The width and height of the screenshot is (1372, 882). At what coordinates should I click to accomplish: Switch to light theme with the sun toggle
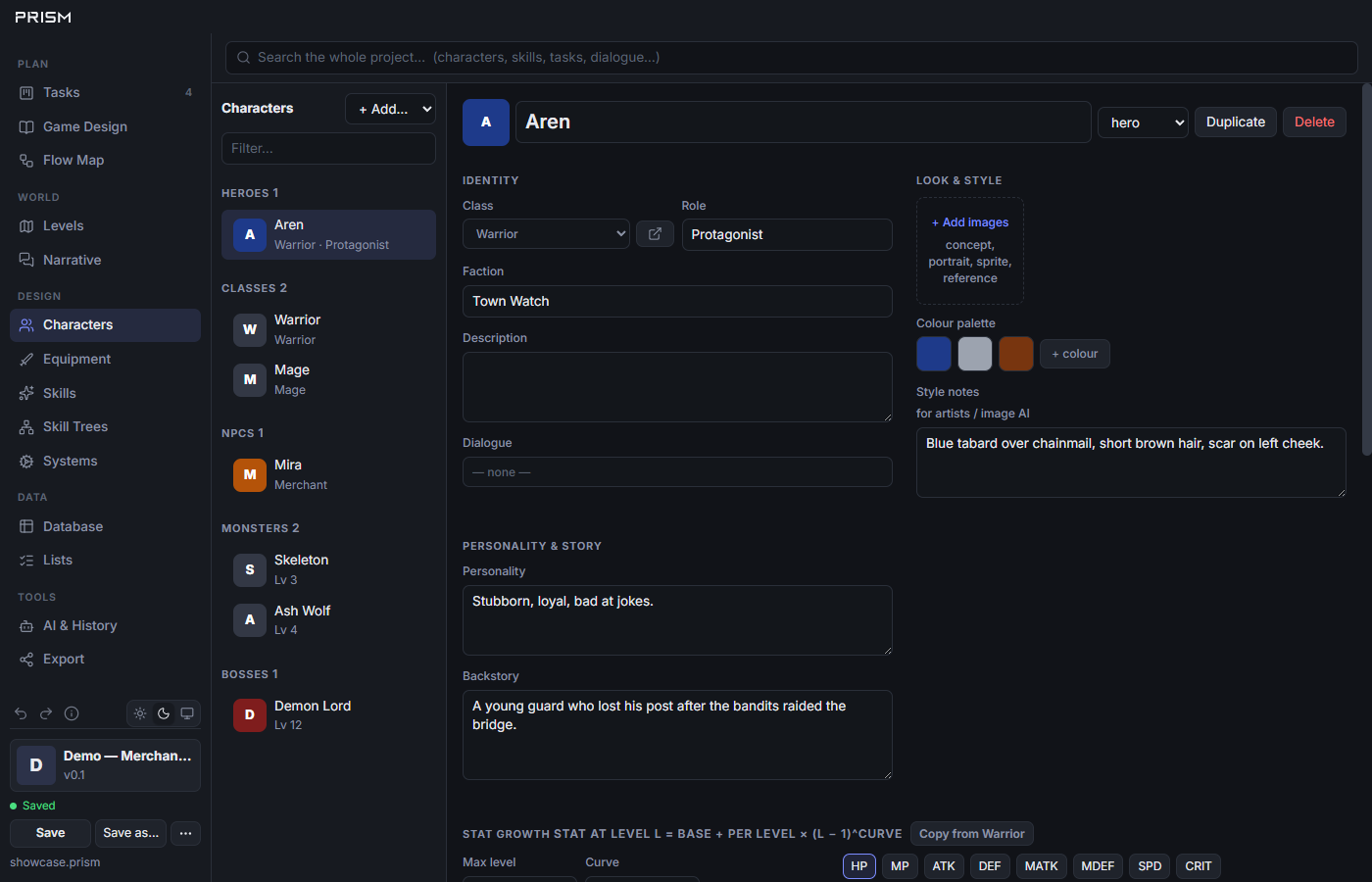tap(140, 713)
